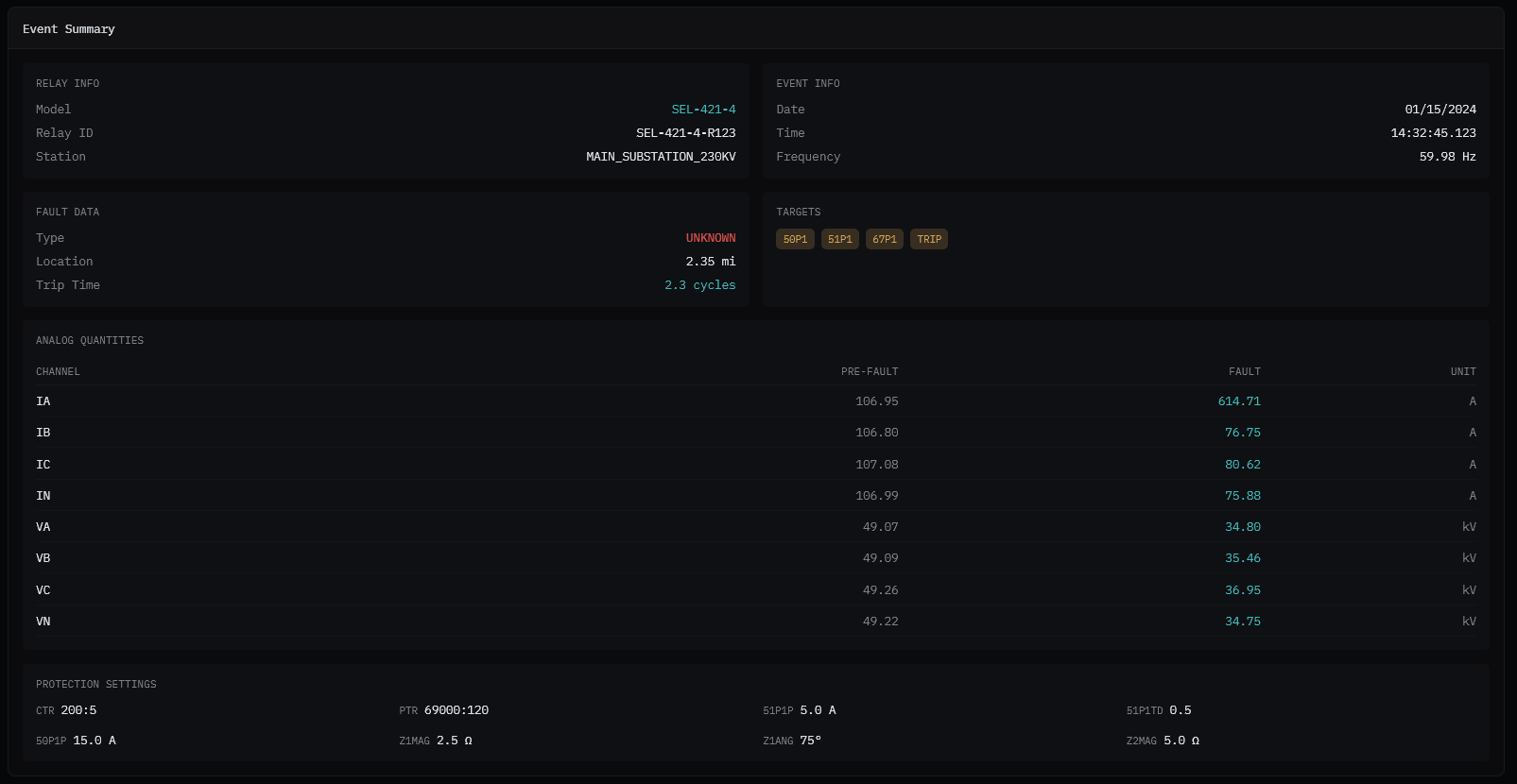Viewport: 1517px width, 784px height.
Task: Click the RELAY INFO section heading
Action: point(67,83)
